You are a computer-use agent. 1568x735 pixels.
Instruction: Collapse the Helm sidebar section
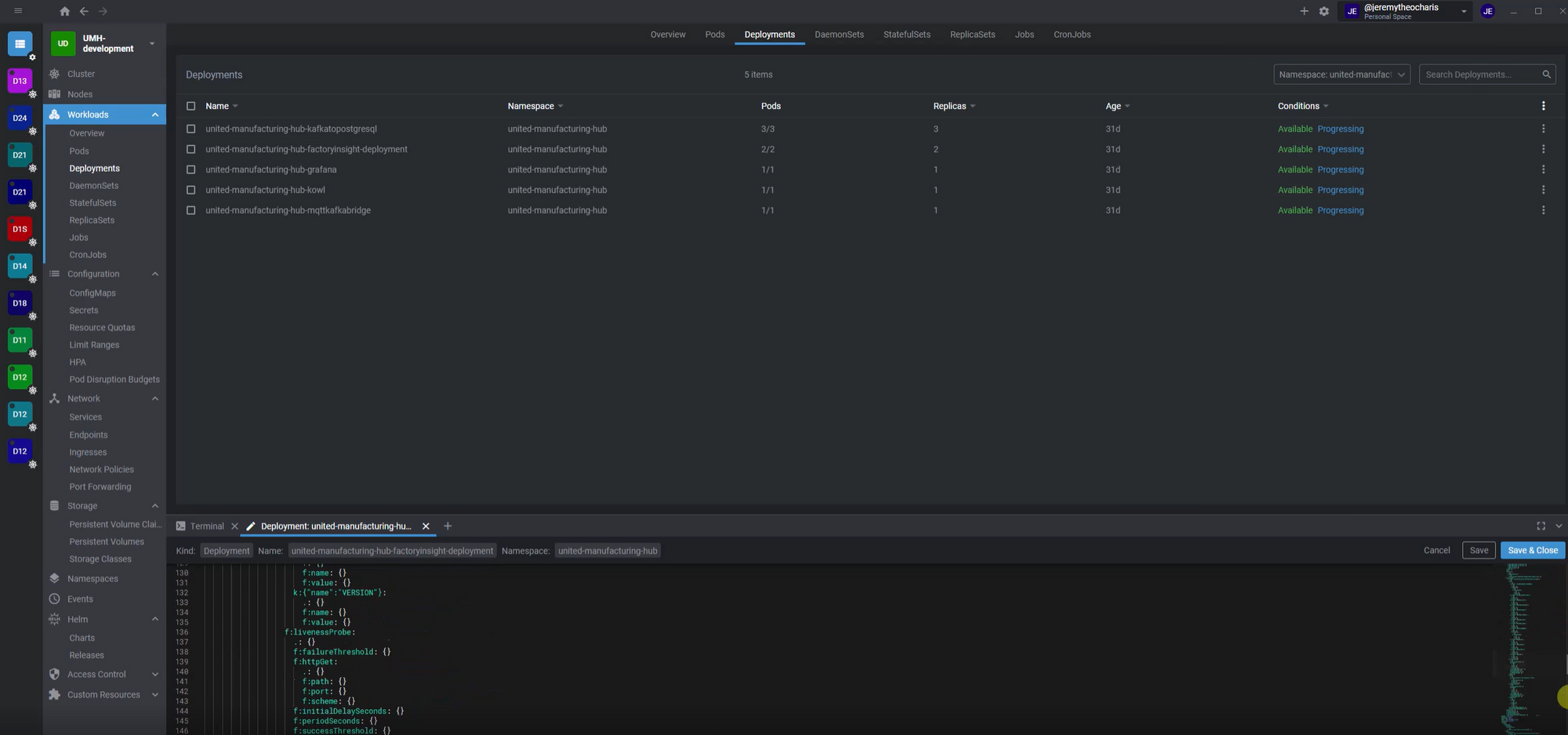[154, 619]
